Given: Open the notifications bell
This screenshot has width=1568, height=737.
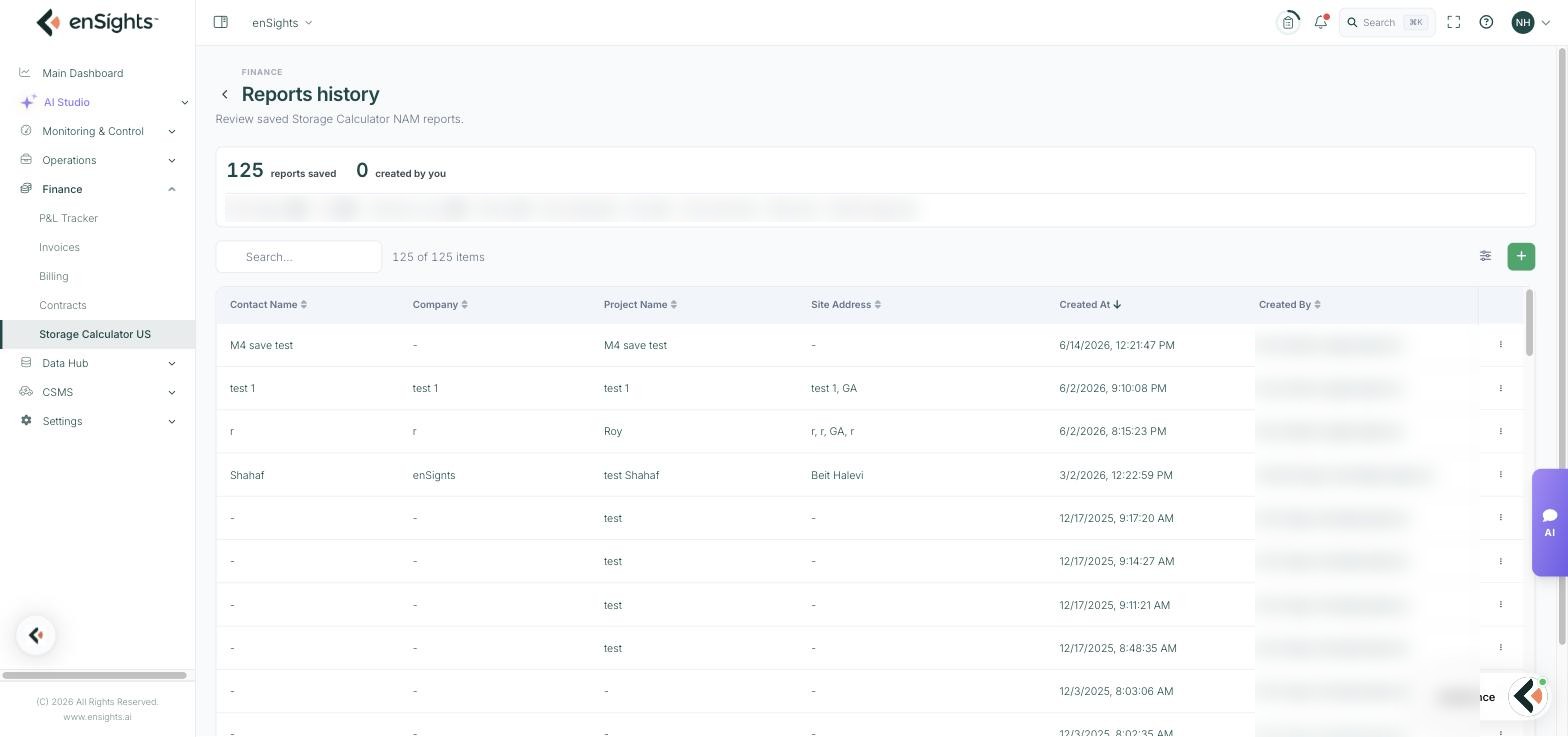Looking at the screenshot, I should coord(1321,22).
